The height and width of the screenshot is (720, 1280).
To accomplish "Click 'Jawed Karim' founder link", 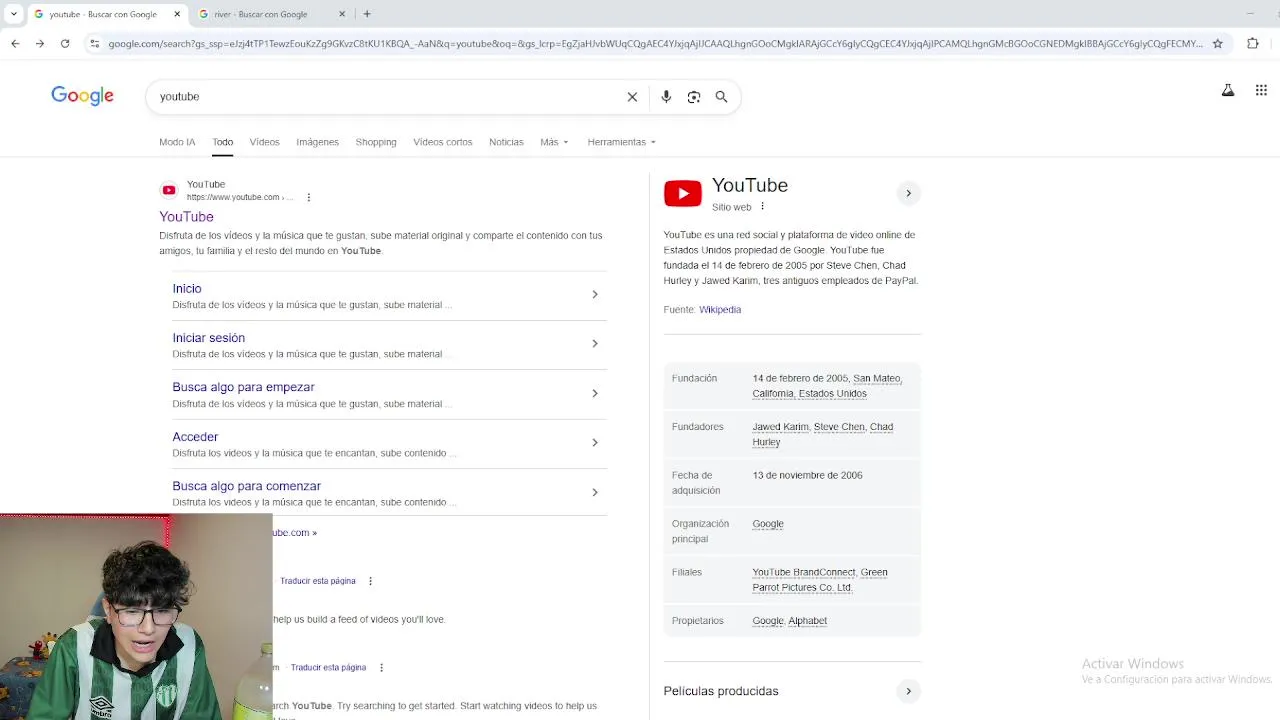I will pos(780,427).
